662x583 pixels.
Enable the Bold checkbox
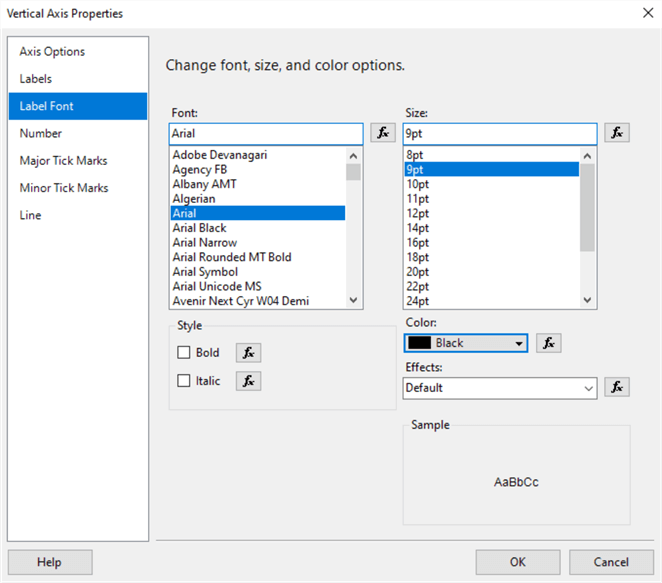(184, 353)
